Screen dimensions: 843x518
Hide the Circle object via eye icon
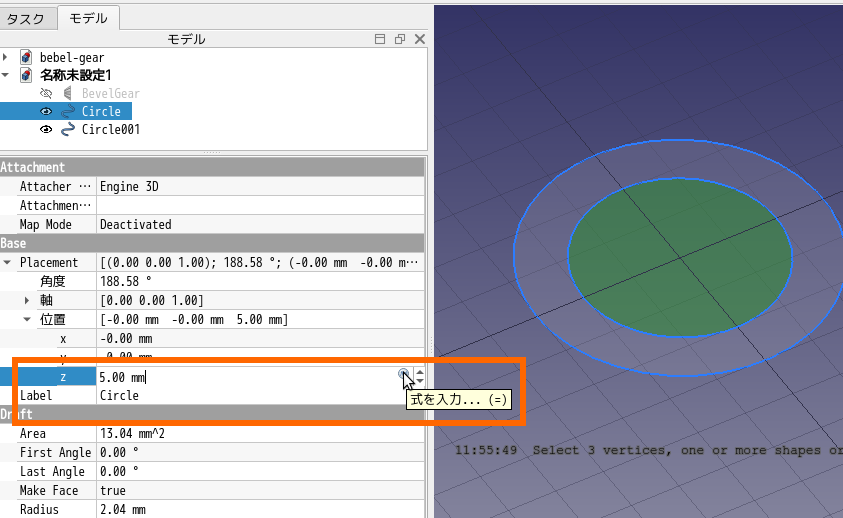tap(46, 112)
